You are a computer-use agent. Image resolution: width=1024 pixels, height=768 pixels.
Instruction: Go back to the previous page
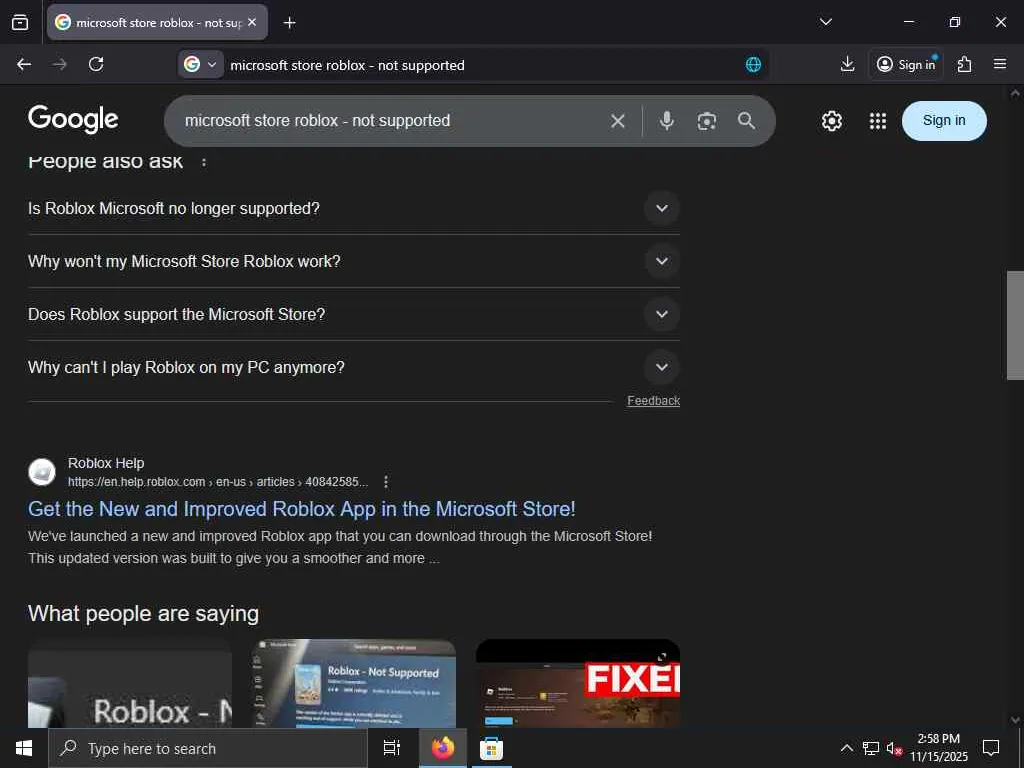pos(24,64)
